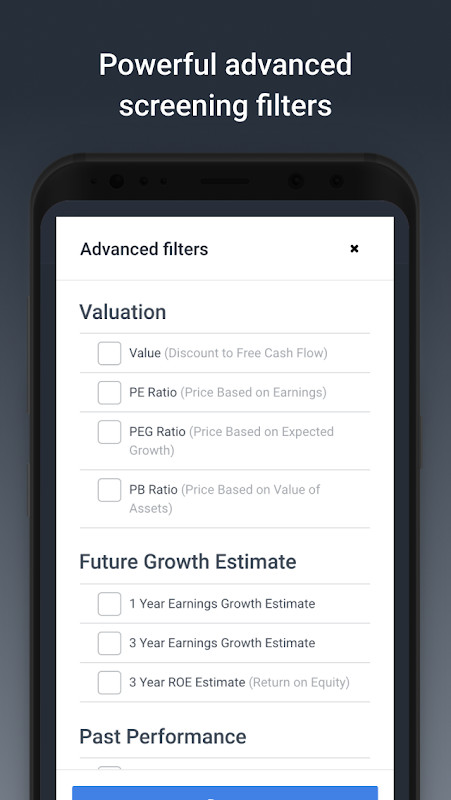The width and height of the screenshot is (451, 800).
Task: Tap the blue button at the dialog bottom
Action: pos(225,793)
